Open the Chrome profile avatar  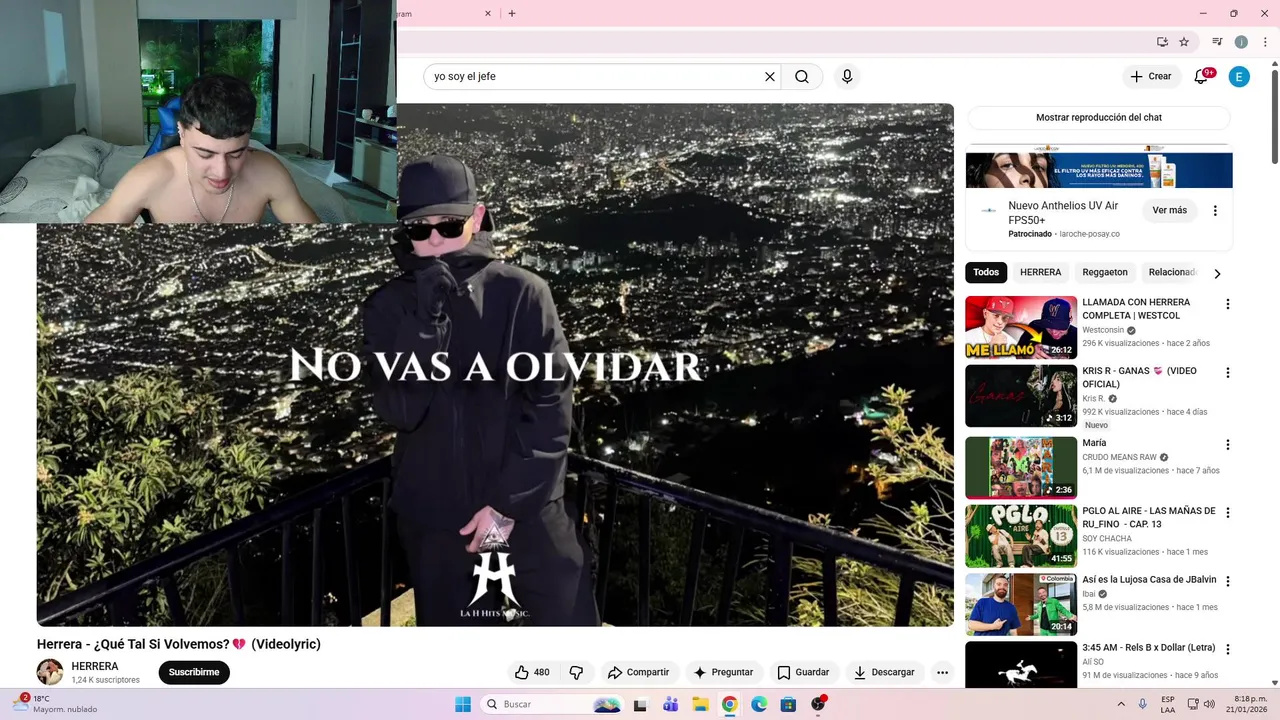coord(1241,42)
